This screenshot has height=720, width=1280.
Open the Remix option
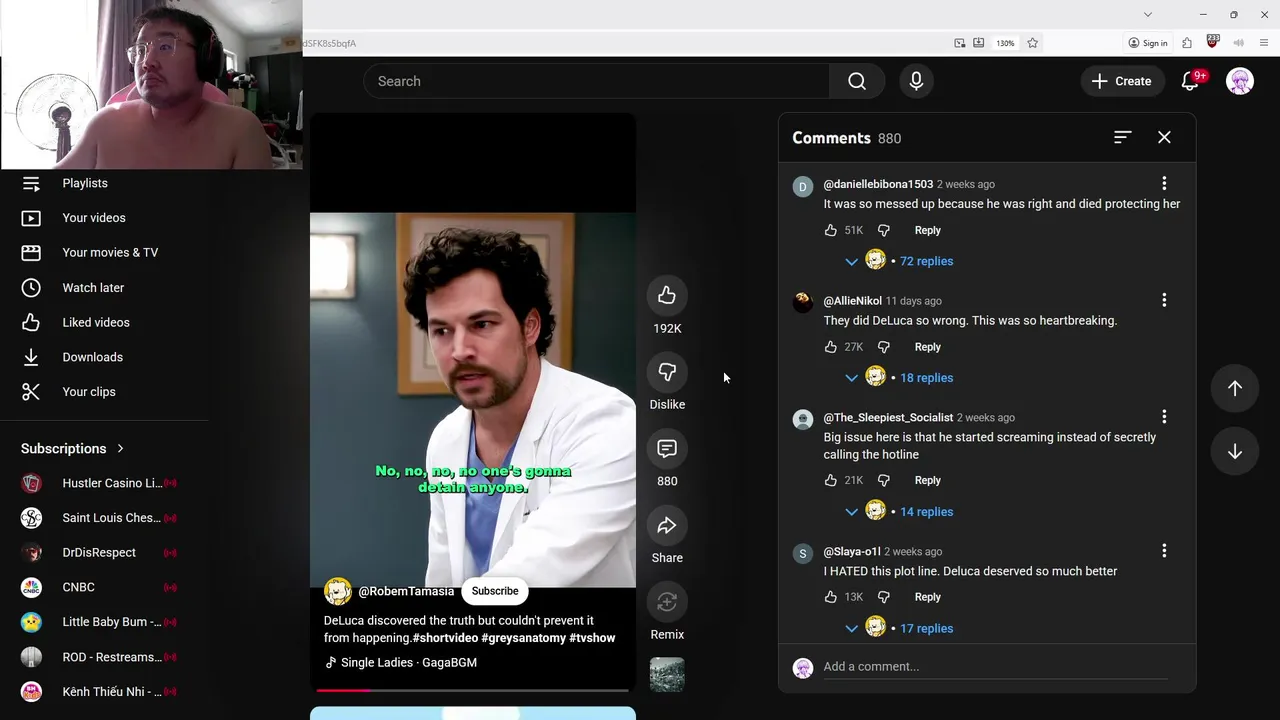point(667,602)
